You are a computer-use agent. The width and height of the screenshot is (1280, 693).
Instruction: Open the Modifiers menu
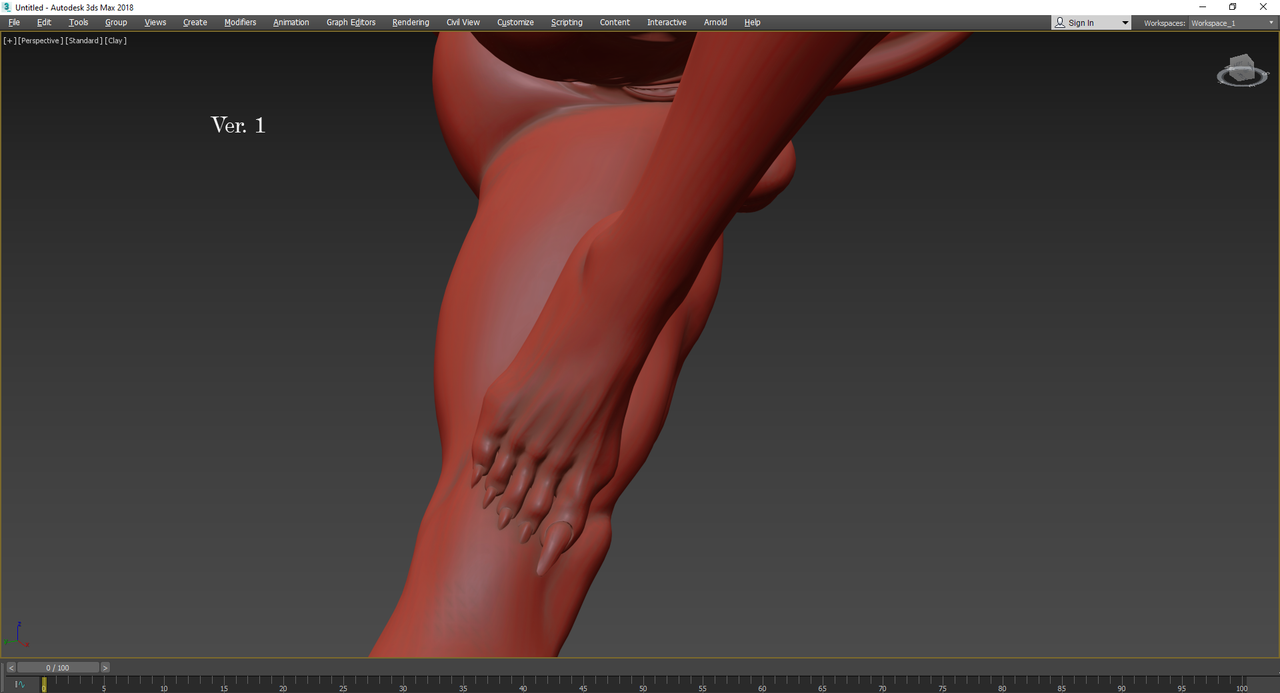click(240, 22)
